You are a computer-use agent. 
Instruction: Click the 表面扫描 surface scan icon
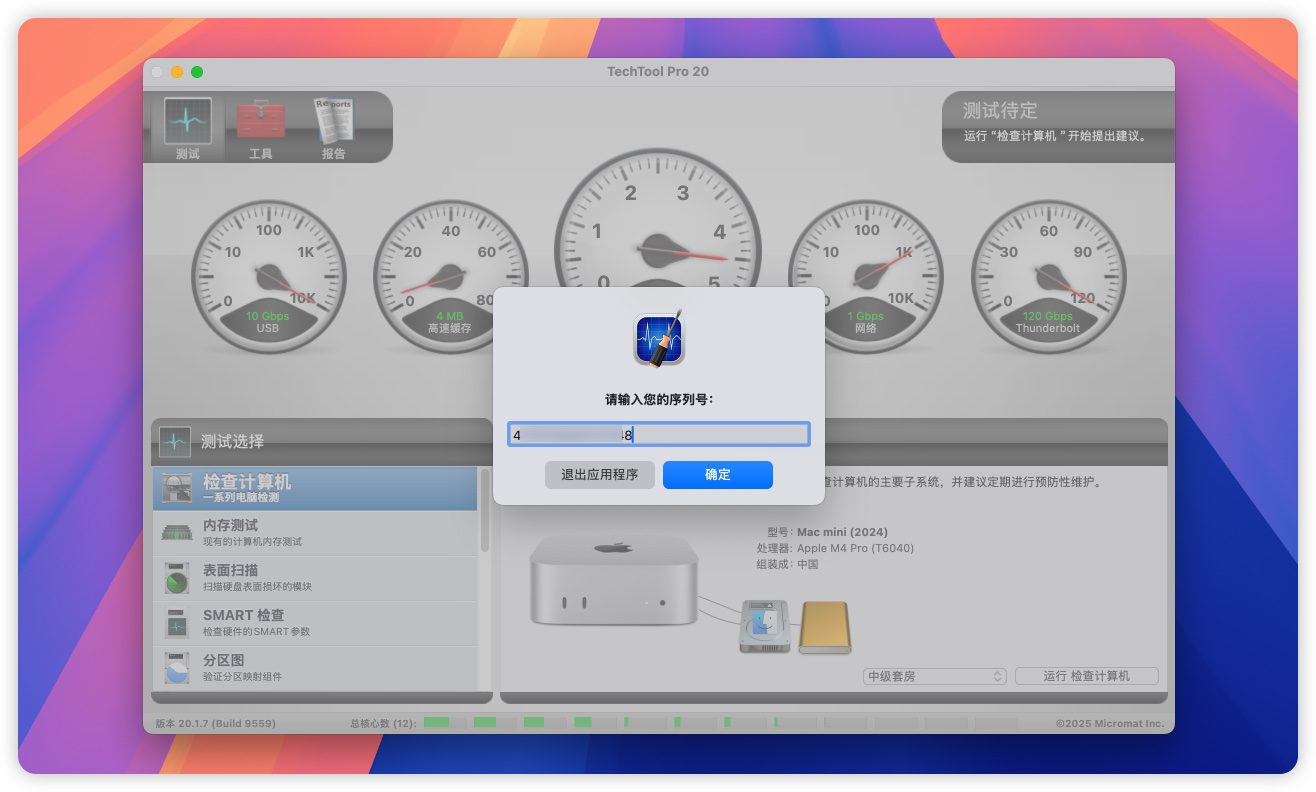click(x=177, y=578)
